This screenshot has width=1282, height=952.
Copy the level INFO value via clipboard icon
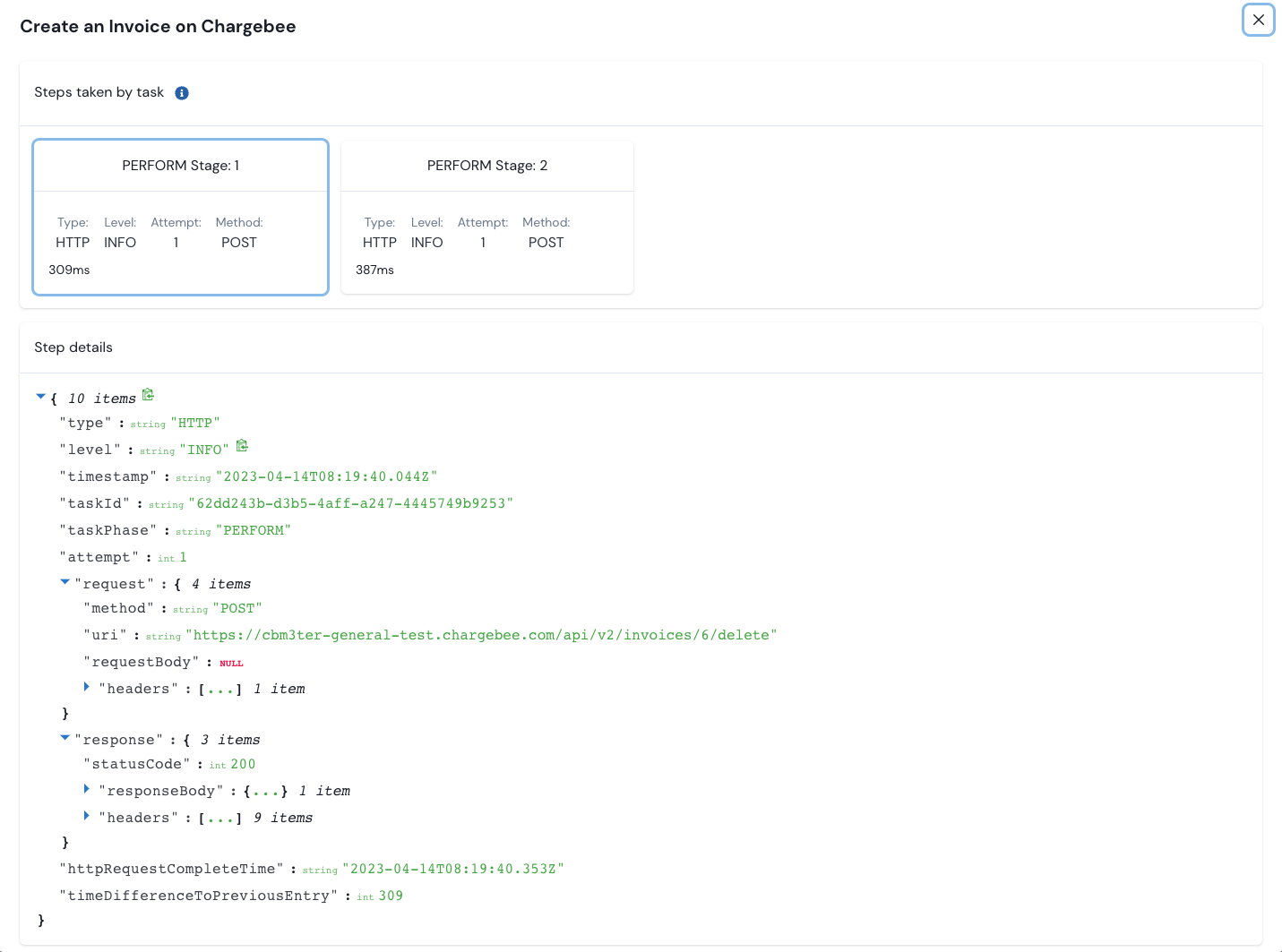[x=242, y=446]
